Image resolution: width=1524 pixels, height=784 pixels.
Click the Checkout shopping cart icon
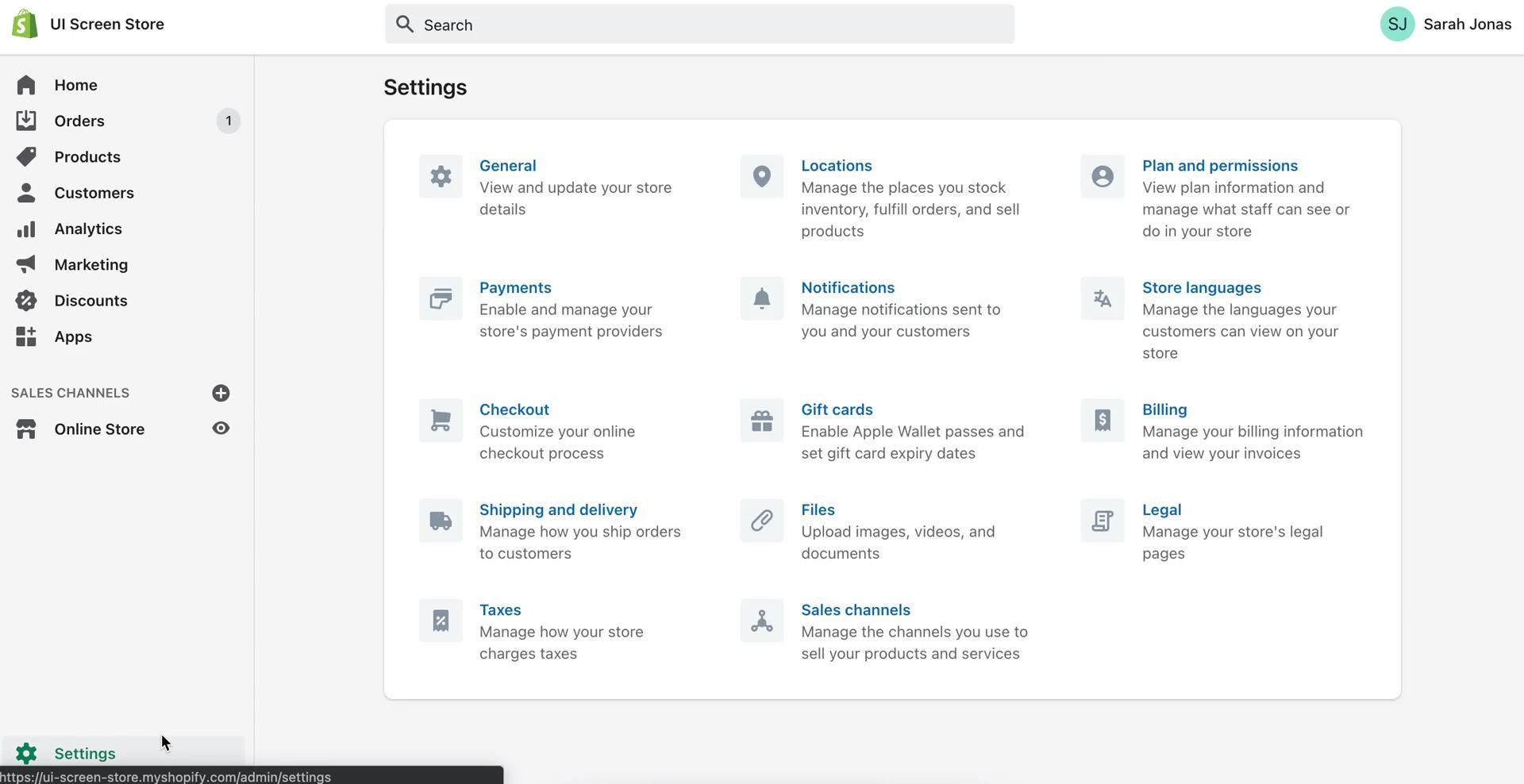coord(441,421)
